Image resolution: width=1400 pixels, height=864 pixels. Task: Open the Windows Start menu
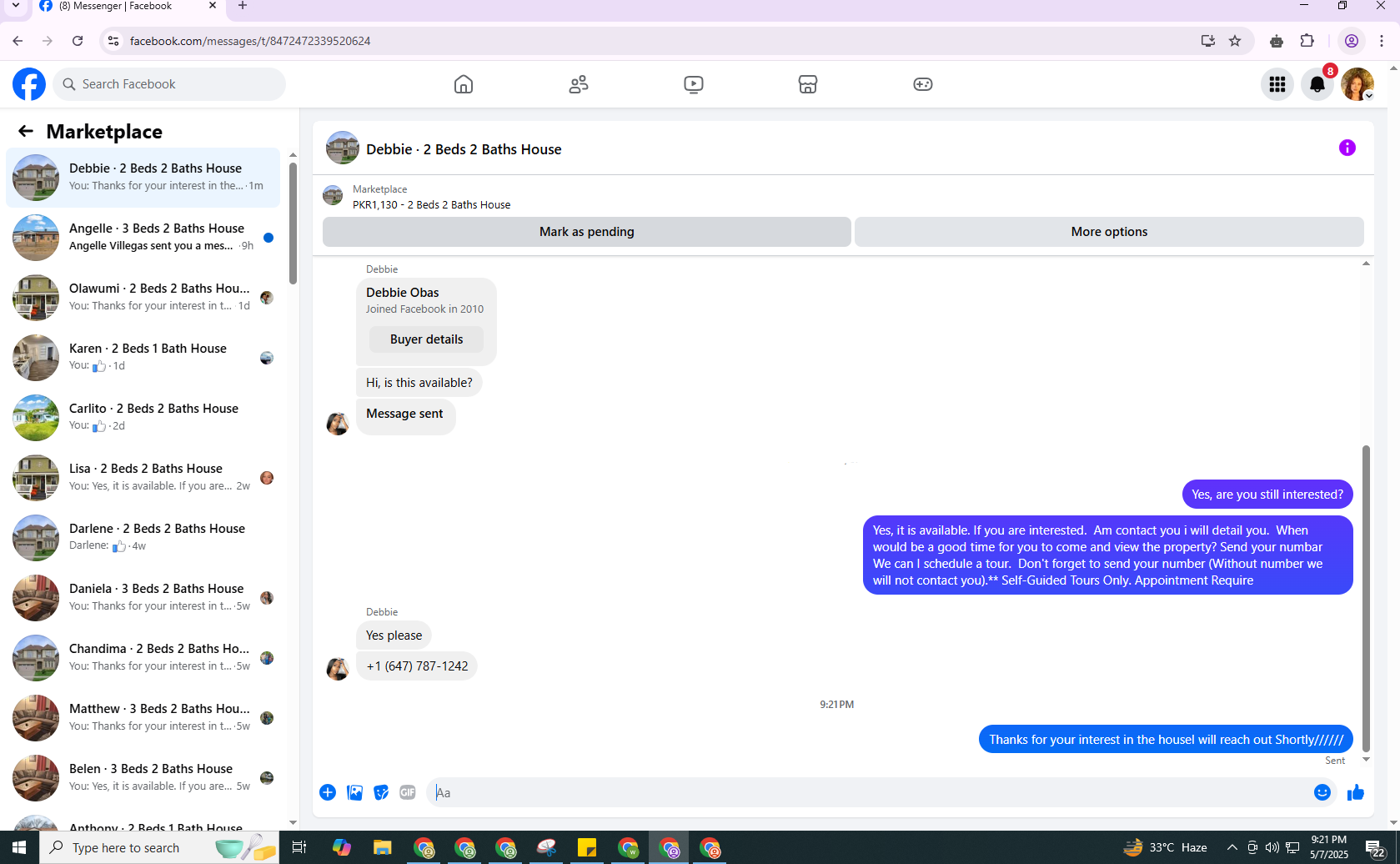(19, 847)
